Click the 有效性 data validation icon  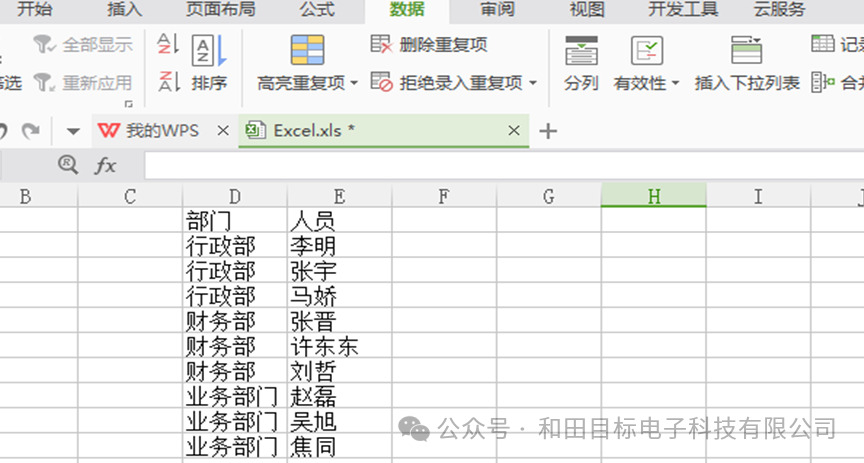[646, 51]
